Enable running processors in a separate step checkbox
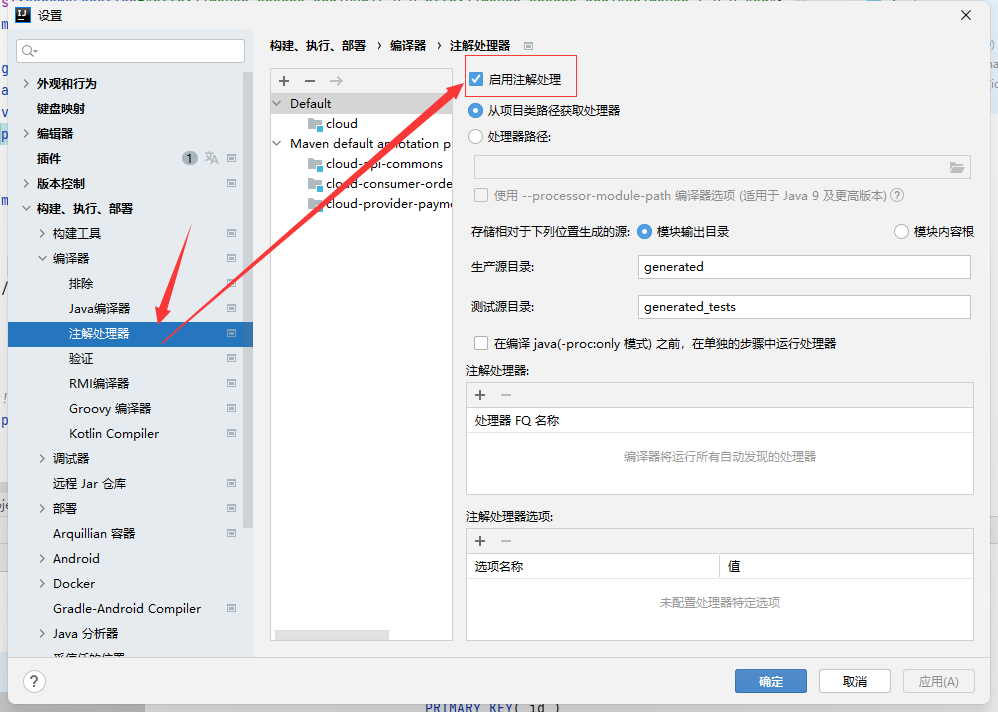 point(481,343)
